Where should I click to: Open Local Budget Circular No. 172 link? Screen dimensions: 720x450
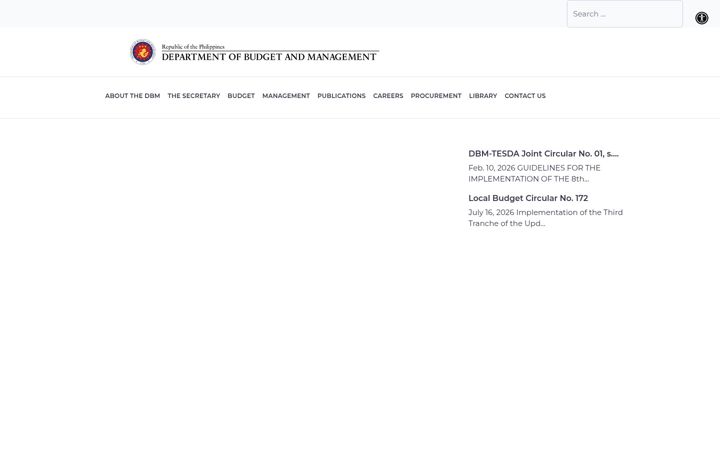pyautogui.click(x=528, y=198)
